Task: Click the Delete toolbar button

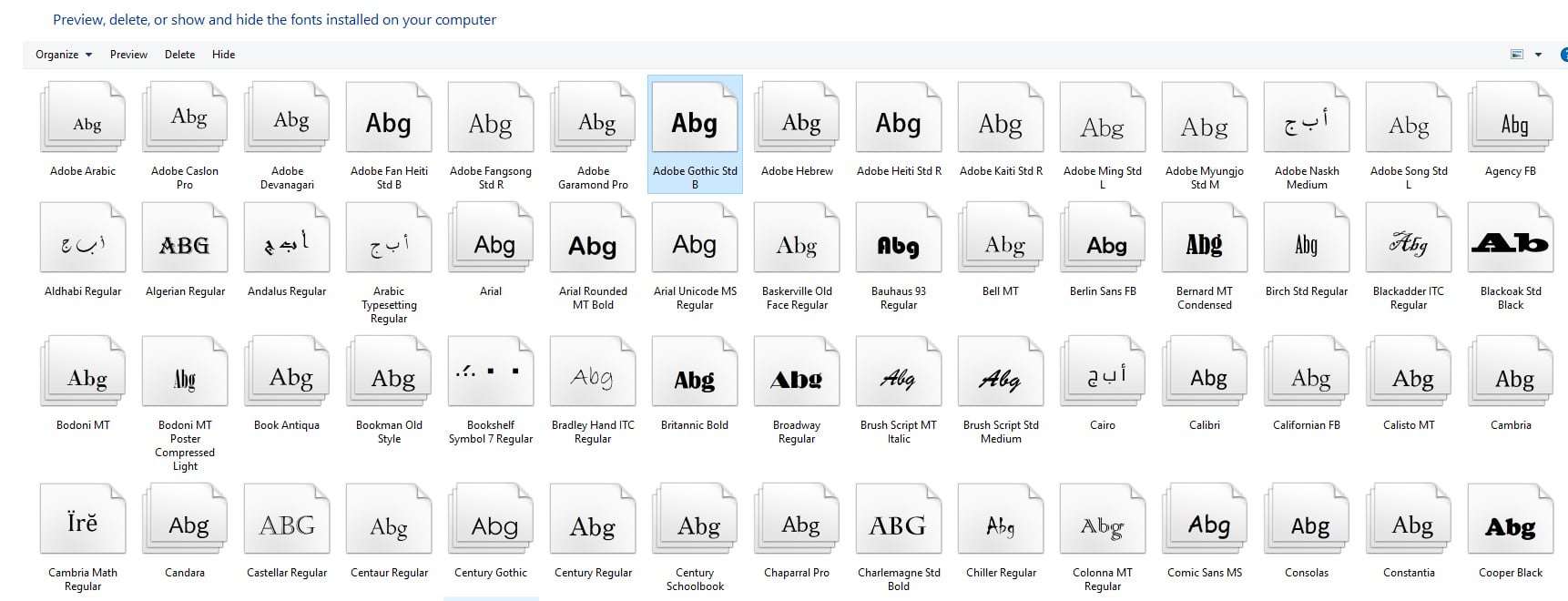Action: 179,55
